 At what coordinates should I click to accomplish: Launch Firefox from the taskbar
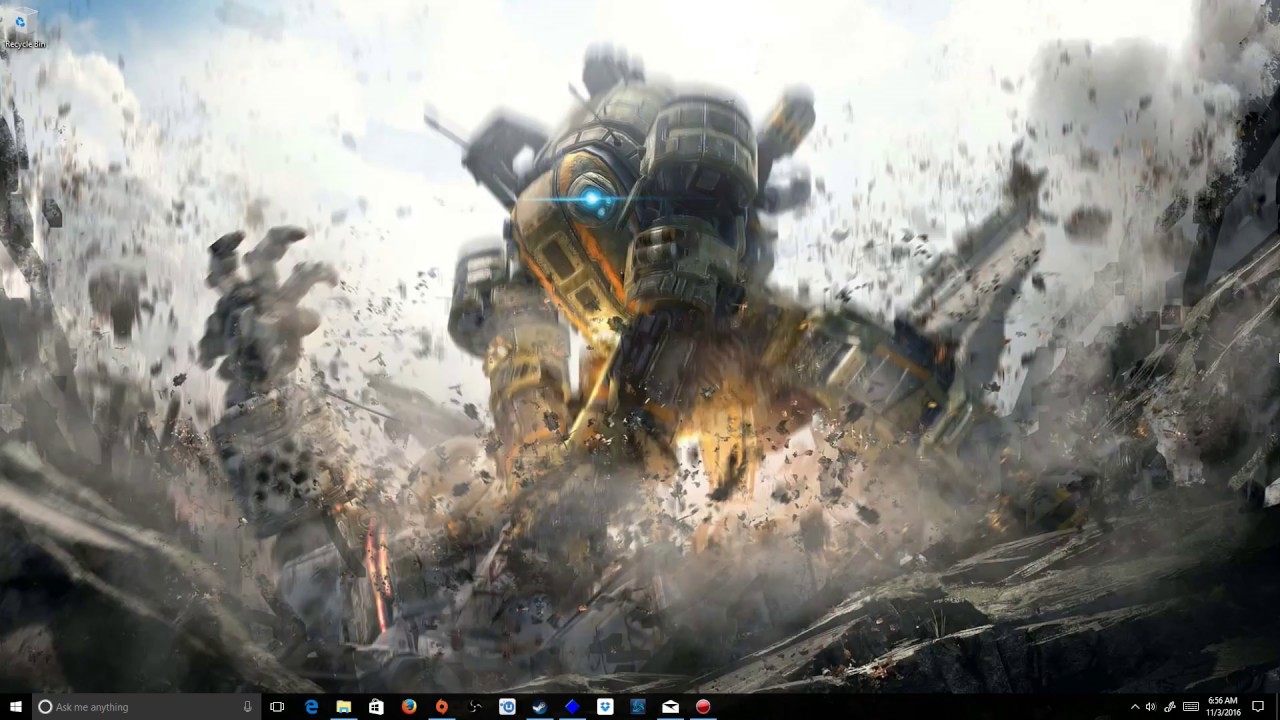tap(409, 707)
